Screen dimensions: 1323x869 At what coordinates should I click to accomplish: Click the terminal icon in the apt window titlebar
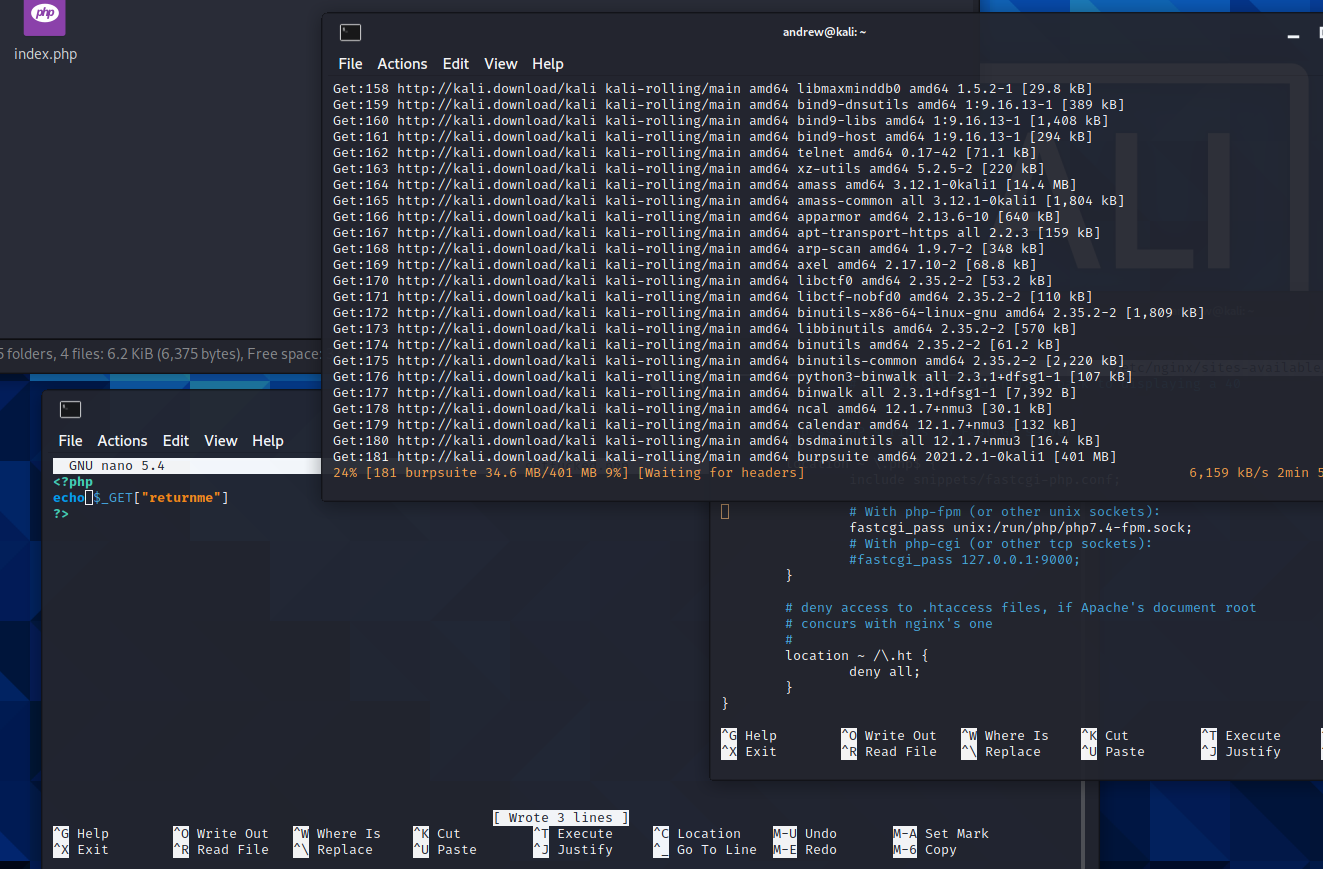pyautogui.click(x=350, y=32)
